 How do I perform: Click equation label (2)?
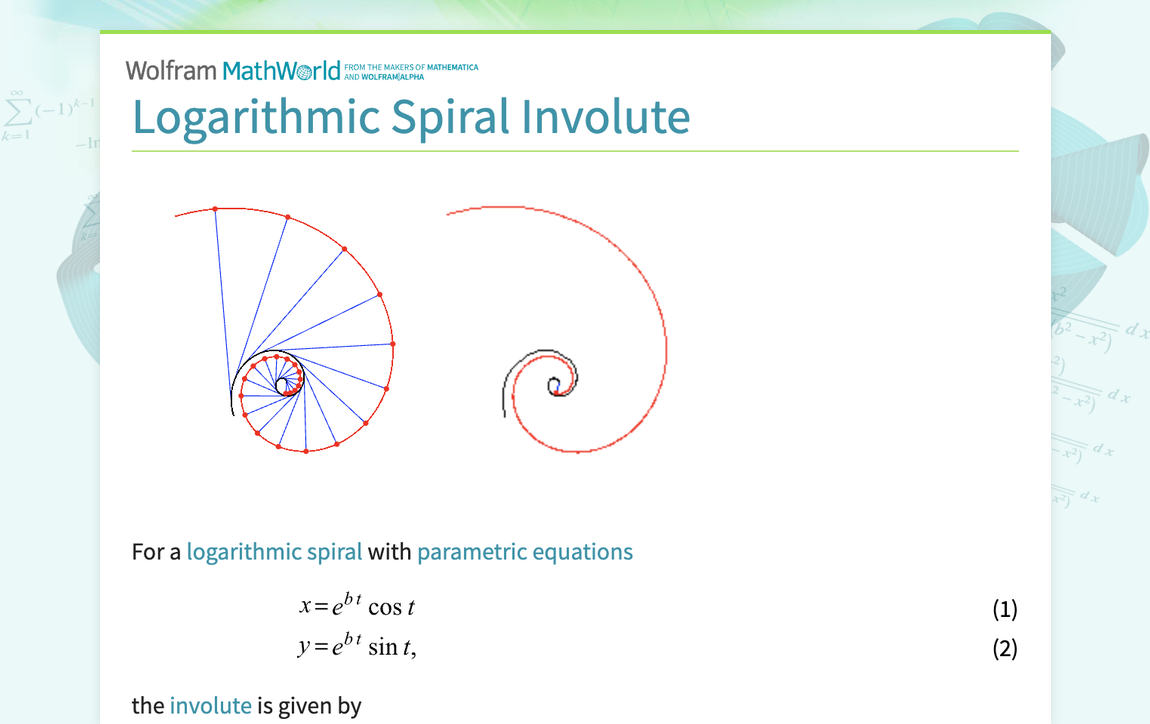pyautogui.click(x=1007, y=648)
